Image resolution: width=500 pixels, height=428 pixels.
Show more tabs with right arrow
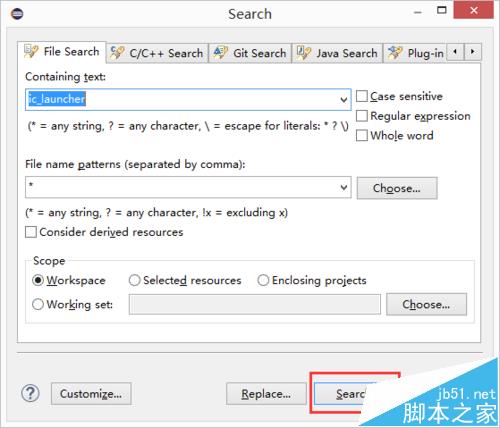click(472, 52)
